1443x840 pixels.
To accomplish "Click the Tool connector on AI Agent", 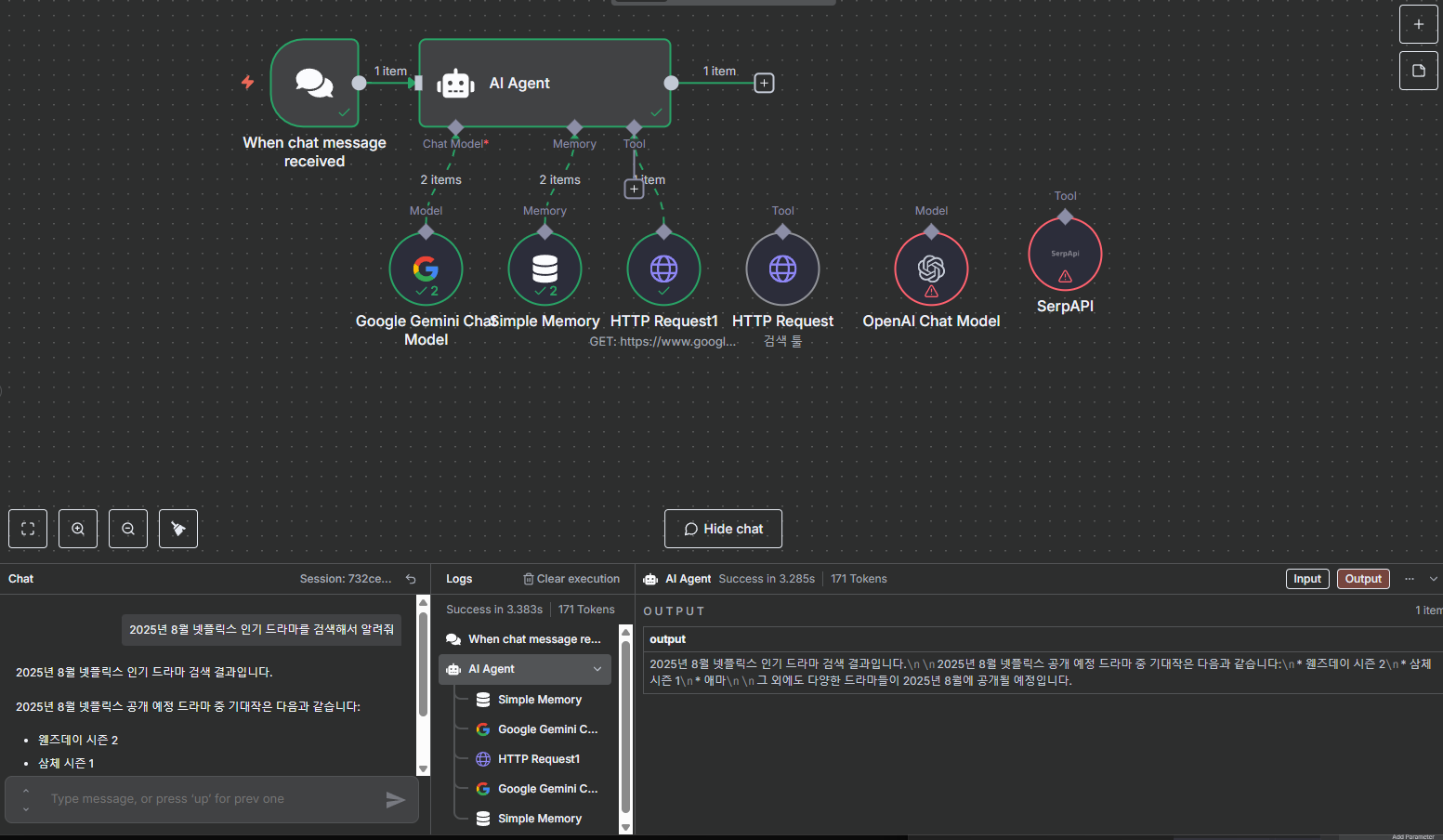I will 634,126.
